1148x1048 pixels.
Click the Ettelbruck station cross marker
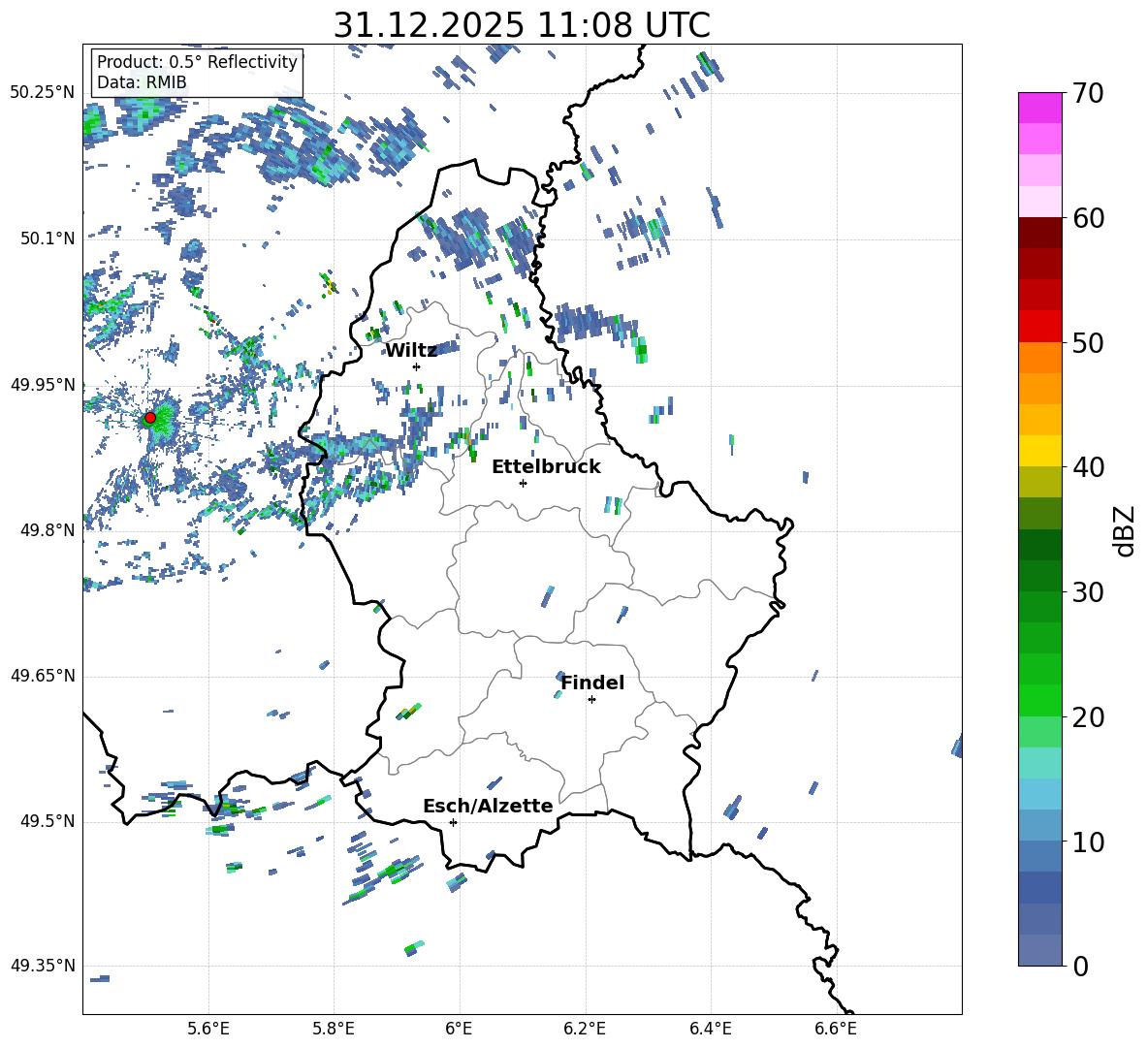click(523, 483)
